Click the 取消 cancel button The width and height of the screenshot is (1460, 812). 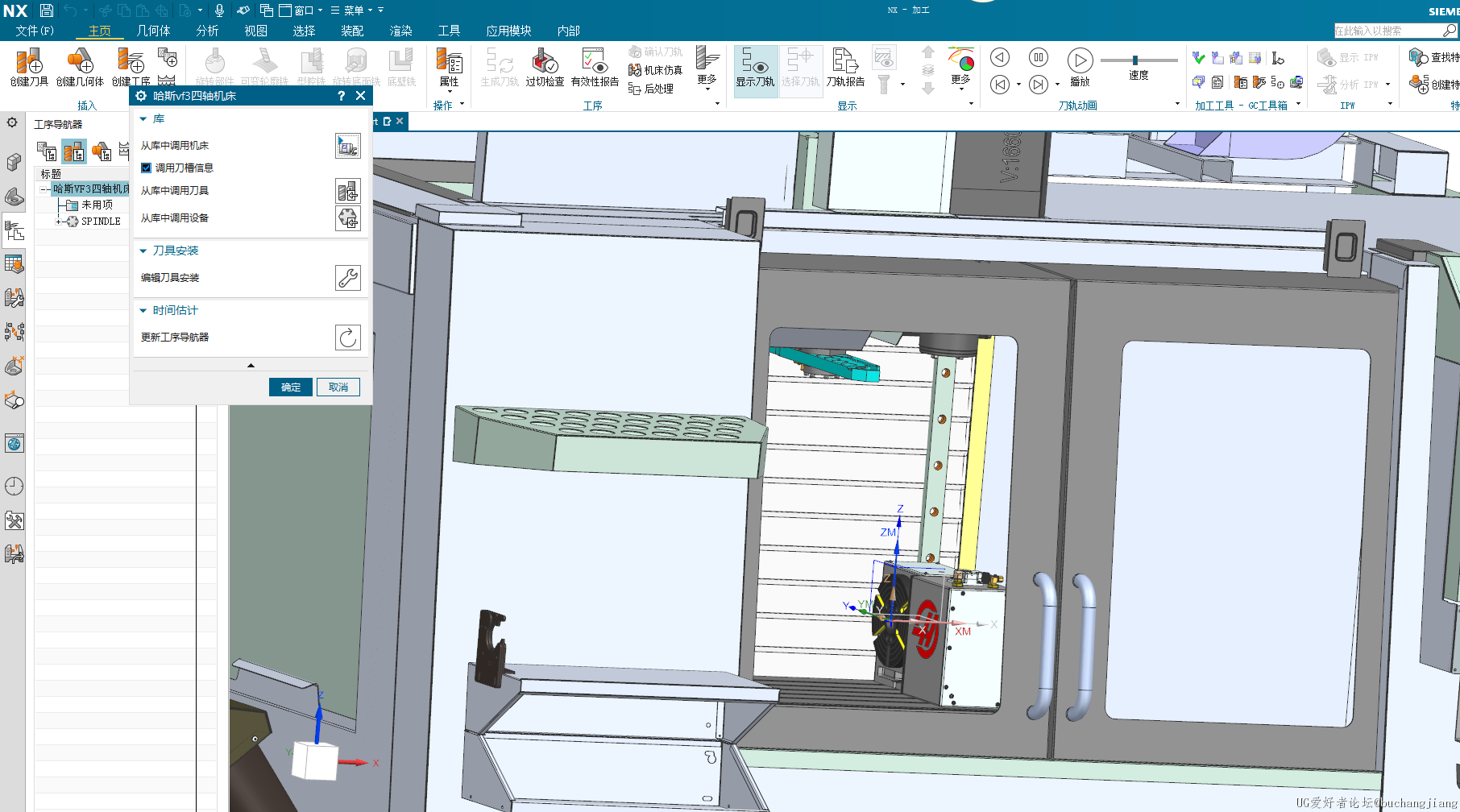coord(338,387)
